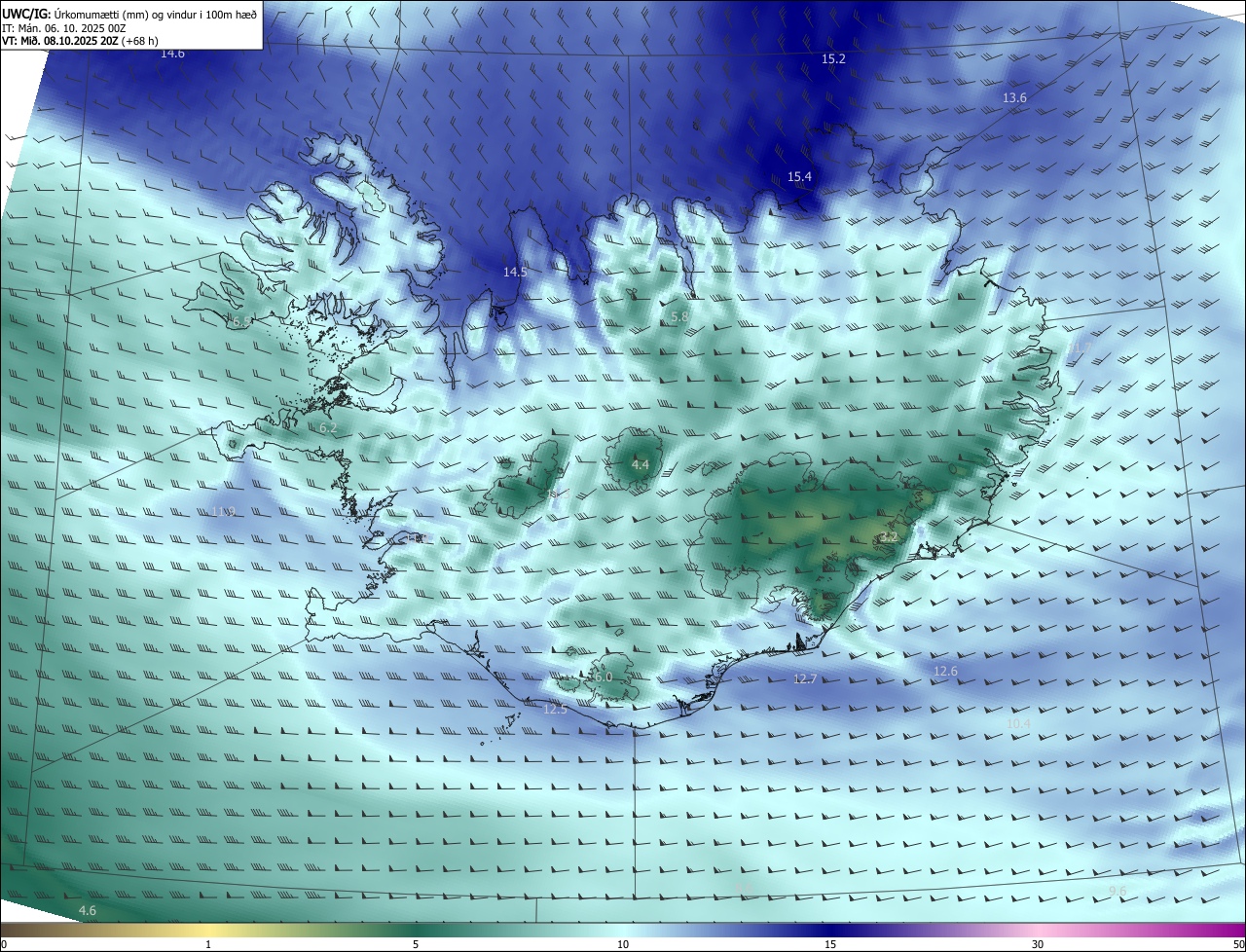Click the 12.7 value label south of Iceland
This screenshot has width=1246, height=952.
[805, 679]
